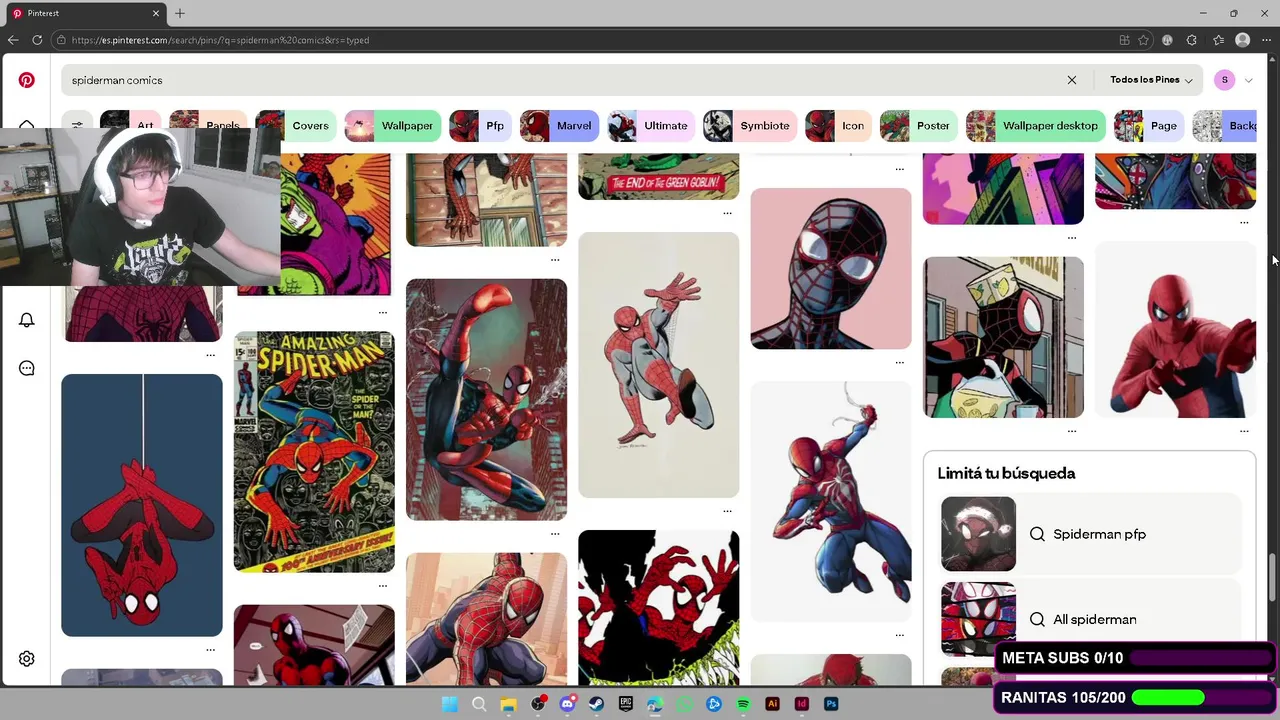Screen dimensions: 1280x720
Task: Add page to favorites star icon
Action: [1143, 40]
